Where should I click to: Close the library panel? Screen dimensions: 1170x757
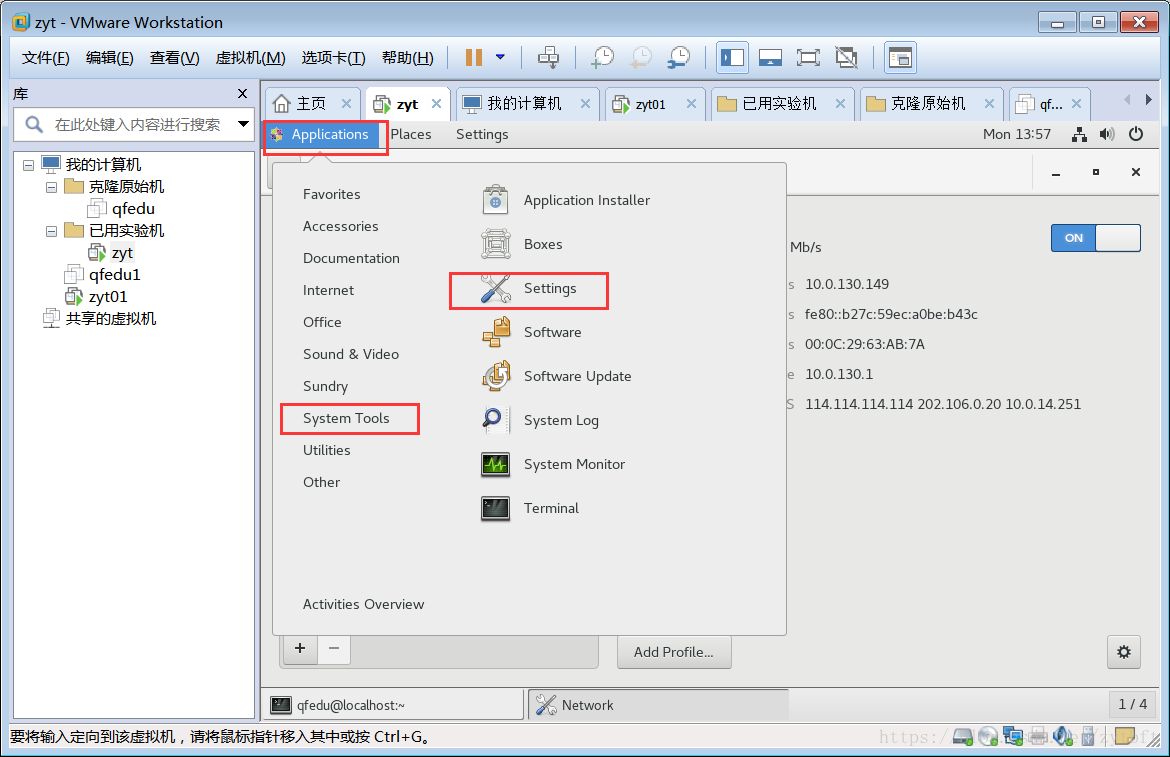tap(242, 94)
